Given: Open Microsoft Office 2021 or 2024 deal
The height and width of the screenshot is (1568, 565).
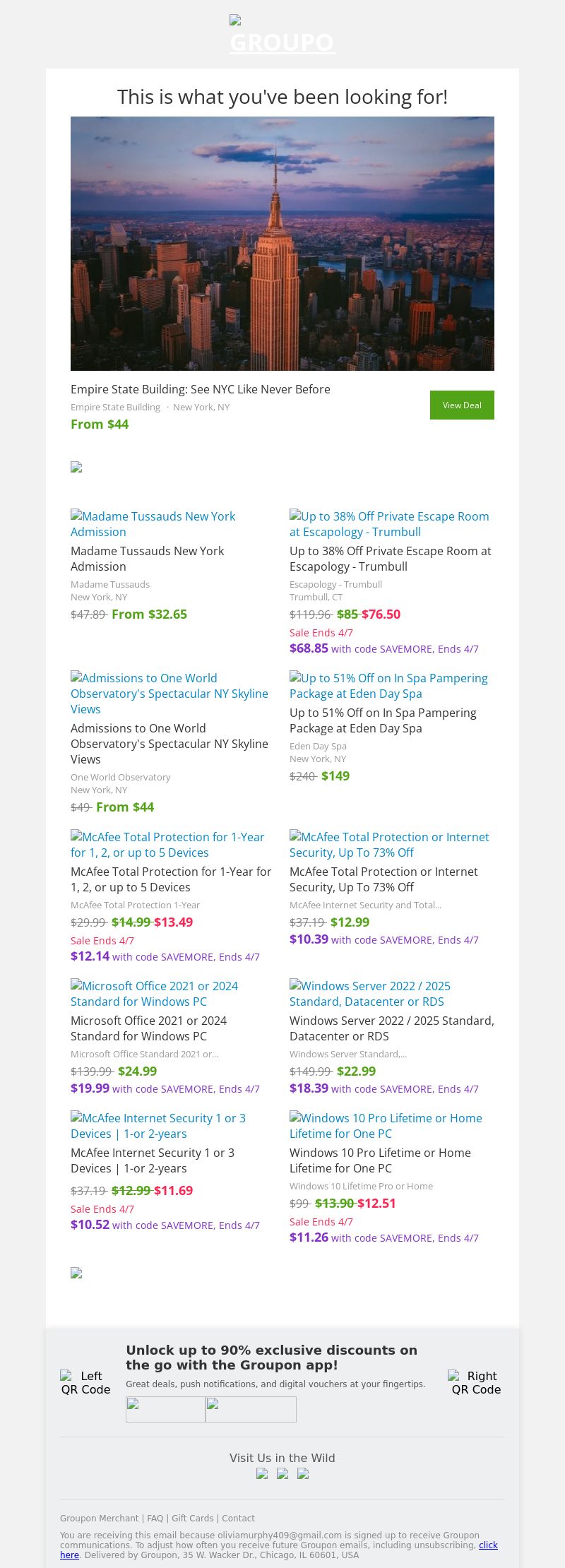Looking at the screenshot, I should point(154,994).
